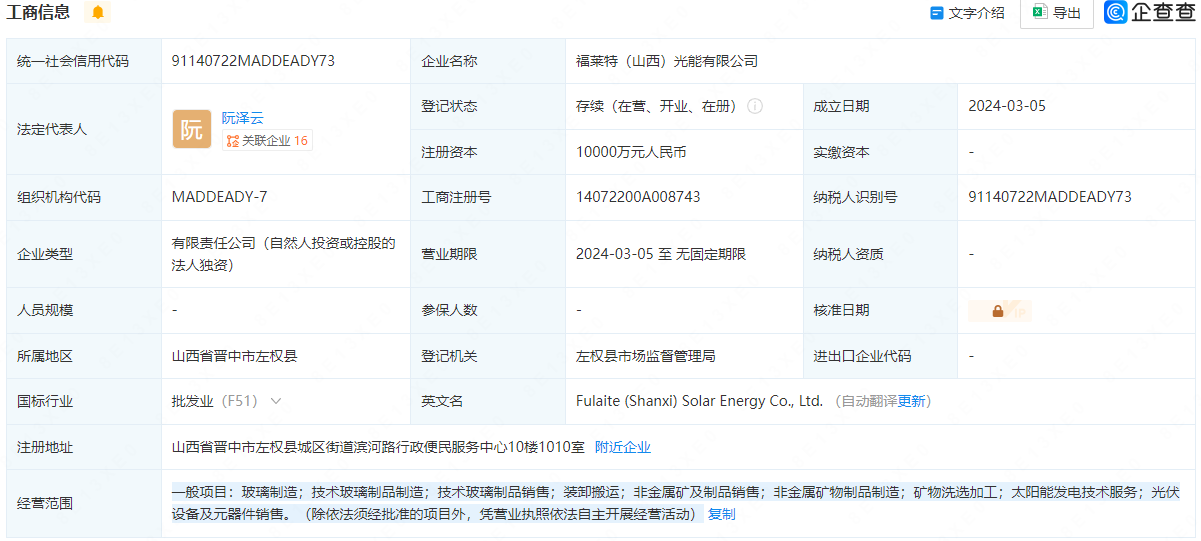Click the 导出 export button

(1057, 13)
